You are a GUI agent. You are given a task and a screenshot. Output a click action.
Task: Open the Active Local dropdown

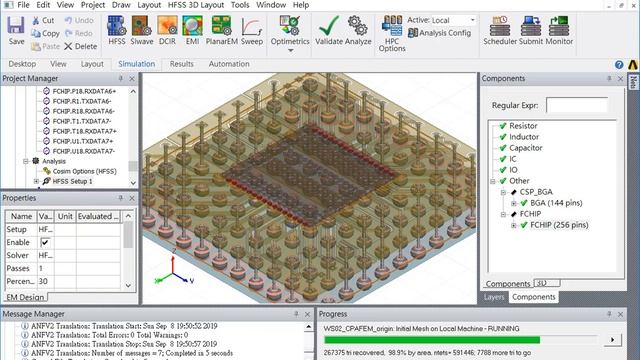(x=473, y=20)
